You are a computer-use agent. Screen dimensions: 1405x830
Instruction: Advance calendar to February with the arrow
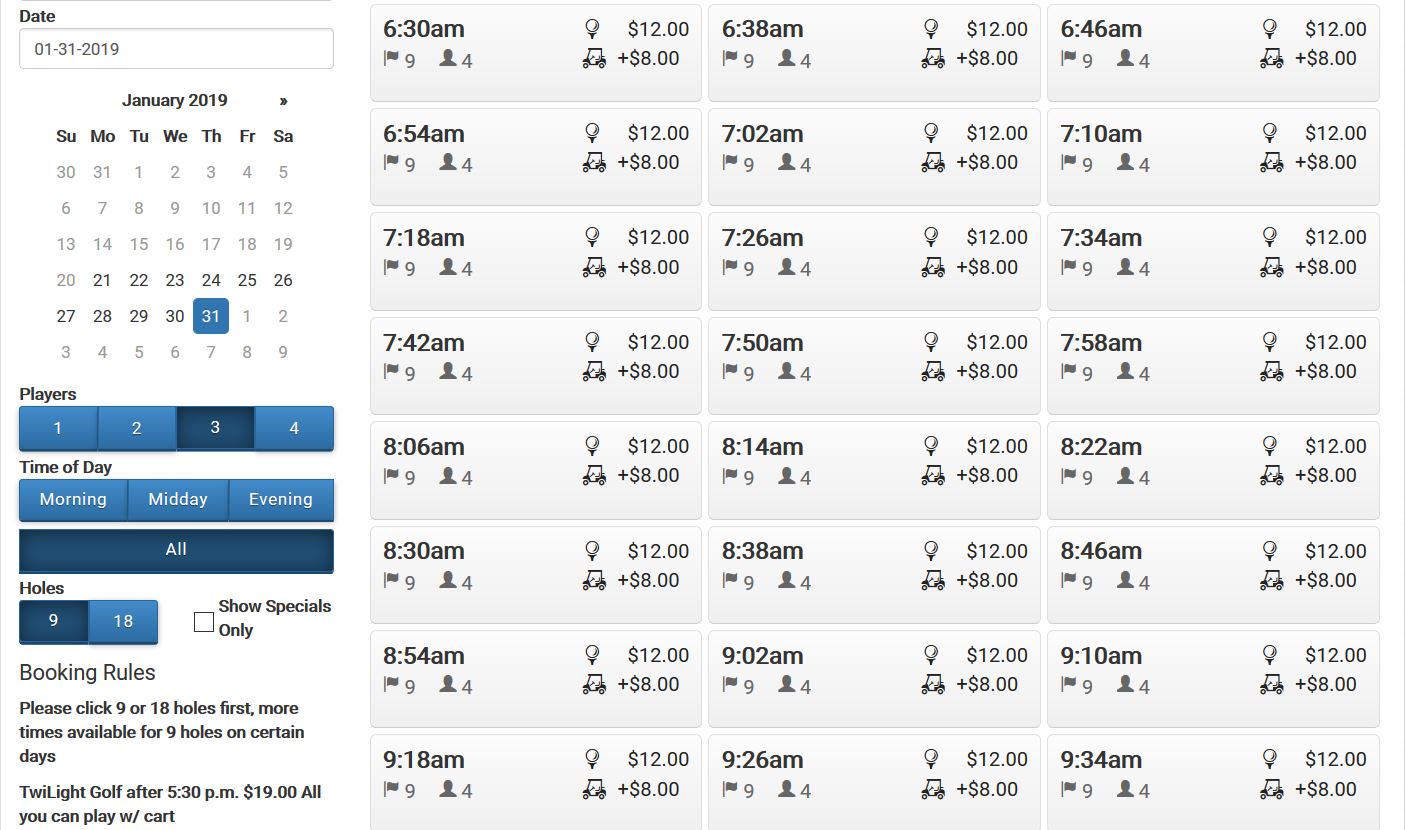point(283,100)
